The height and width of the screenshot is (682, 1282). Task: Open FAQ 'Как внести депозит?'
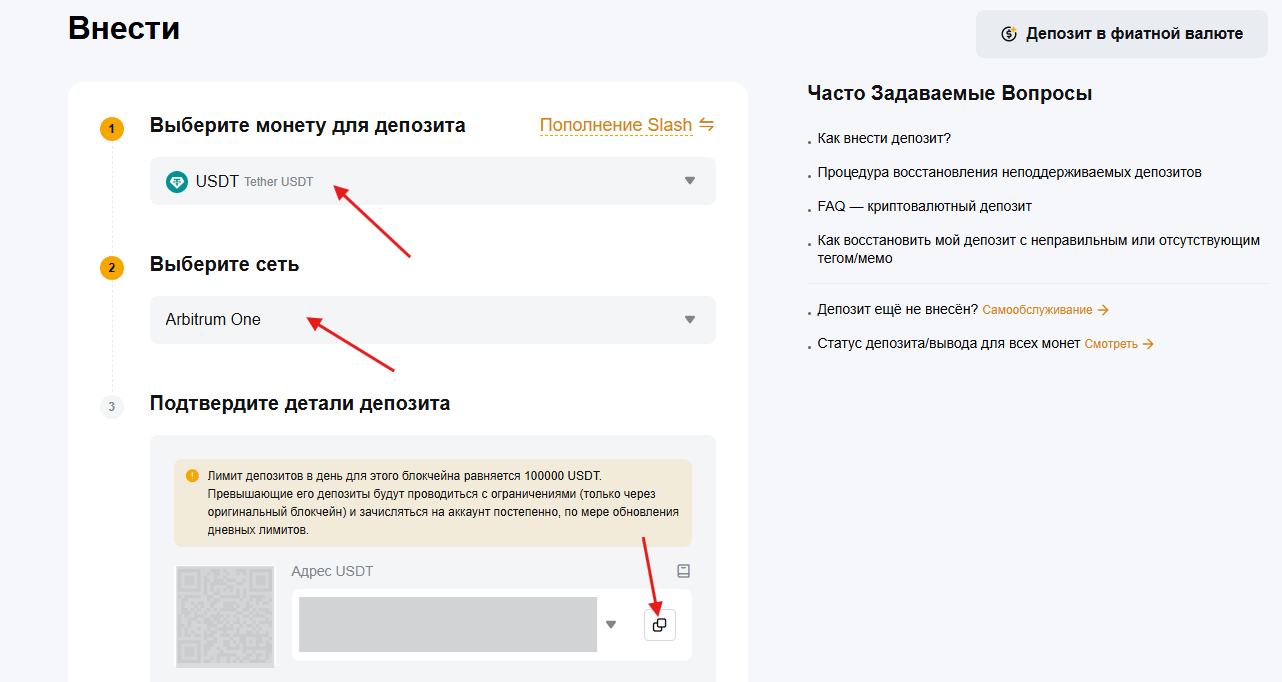(x=884, y=138)
